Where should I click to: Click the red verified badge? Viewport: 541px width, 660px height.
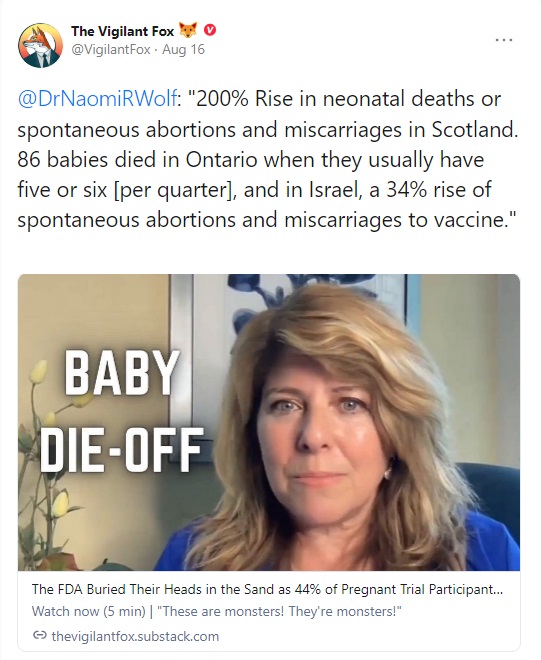pos(210,30)
